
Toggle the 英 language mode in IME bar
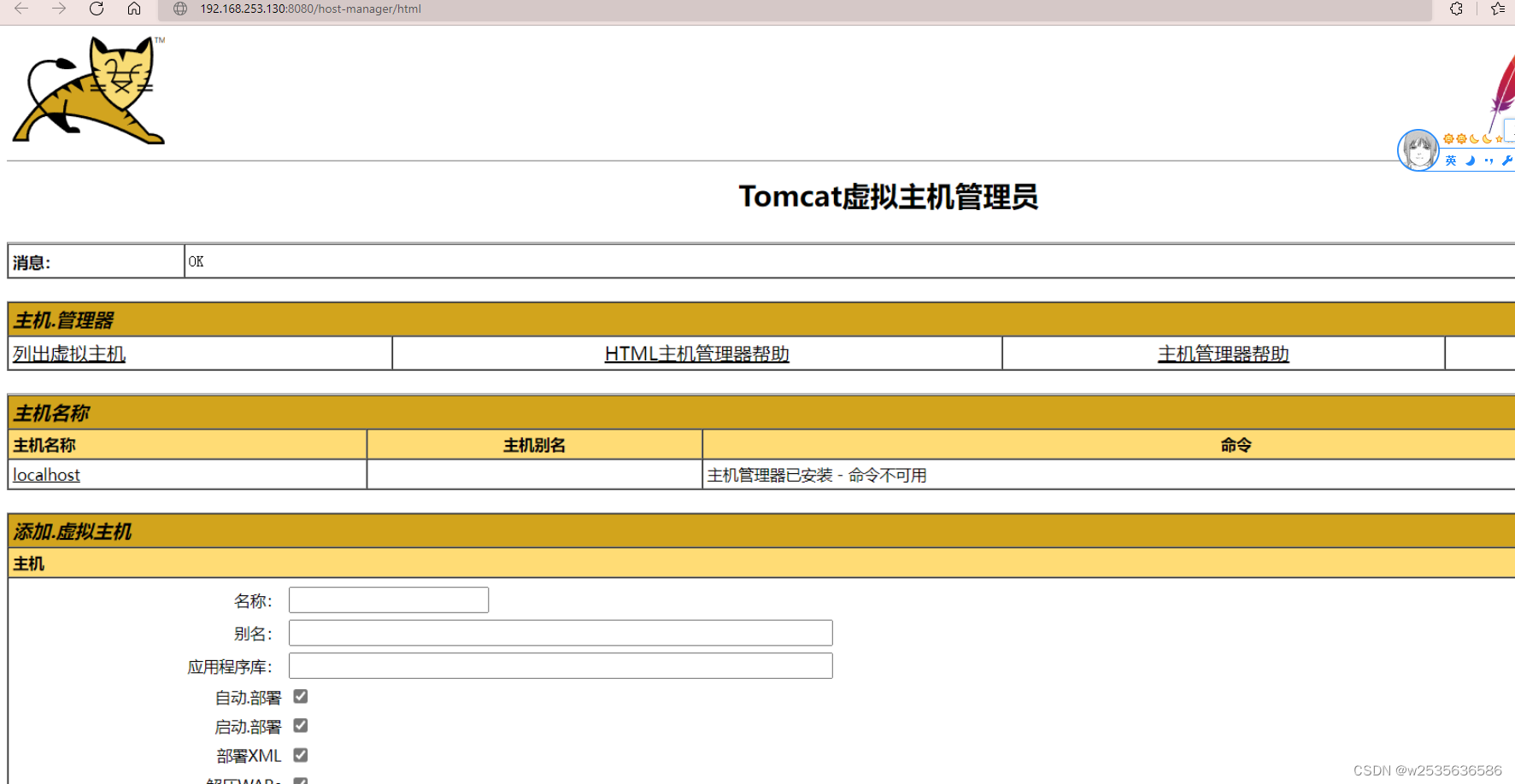[1451, 161]
